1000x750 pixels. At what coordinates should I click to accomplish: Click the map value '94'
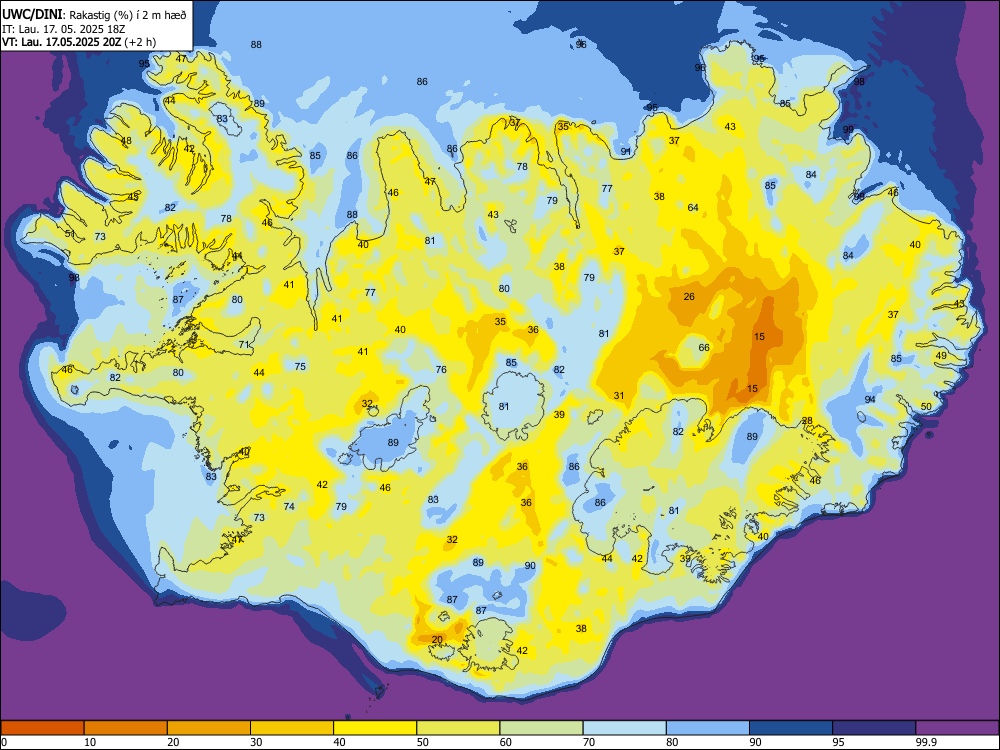point(870,399)
